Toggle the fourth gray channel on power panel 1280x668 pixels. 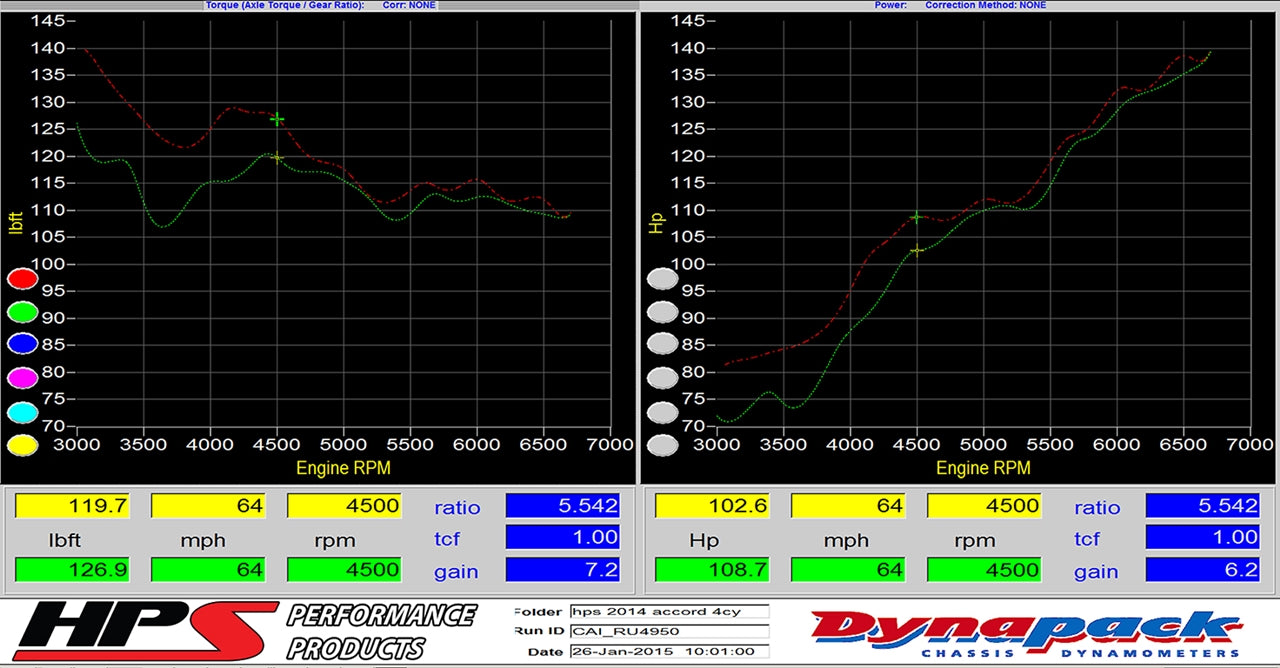tap(662, 377)
